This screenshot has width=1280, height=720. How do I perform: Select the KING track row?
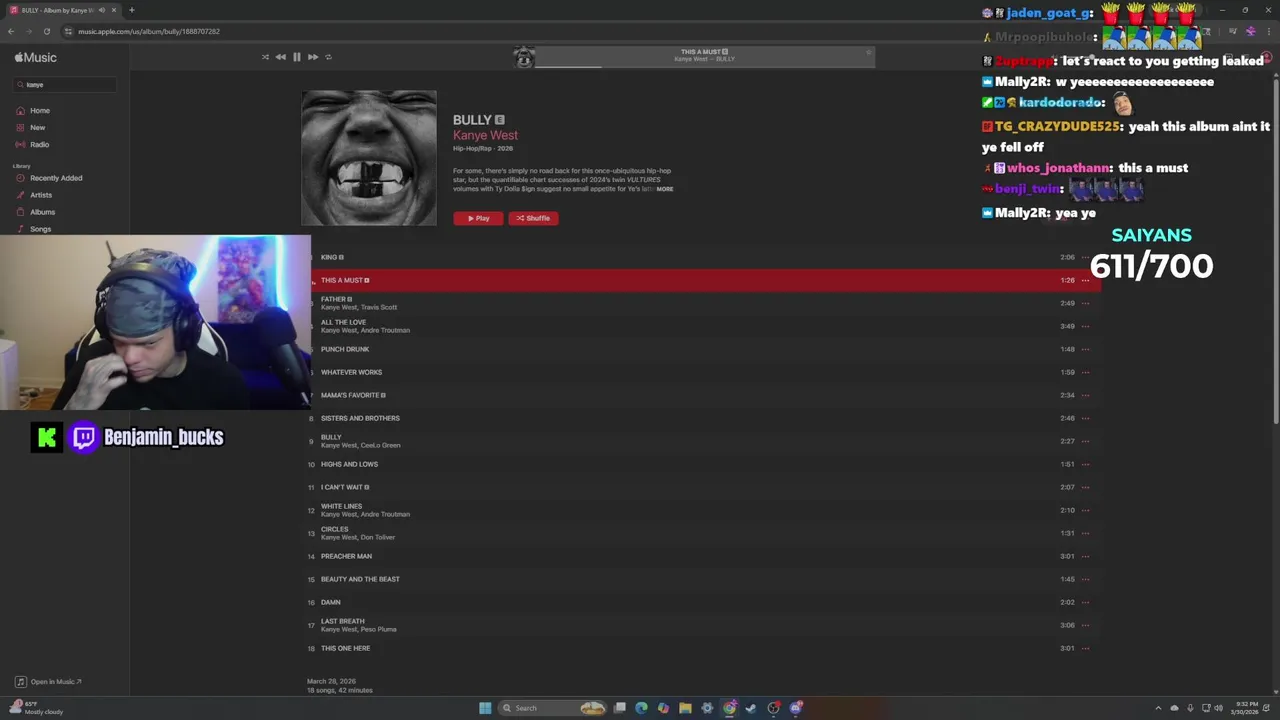tap(700, 257)
